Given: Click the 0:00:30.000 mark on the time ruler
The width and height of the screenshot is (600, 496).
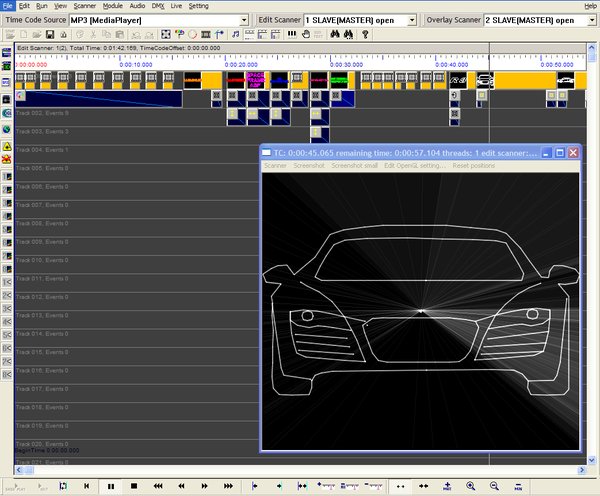Looking at the screenshot, I should [x=346, y=65].
